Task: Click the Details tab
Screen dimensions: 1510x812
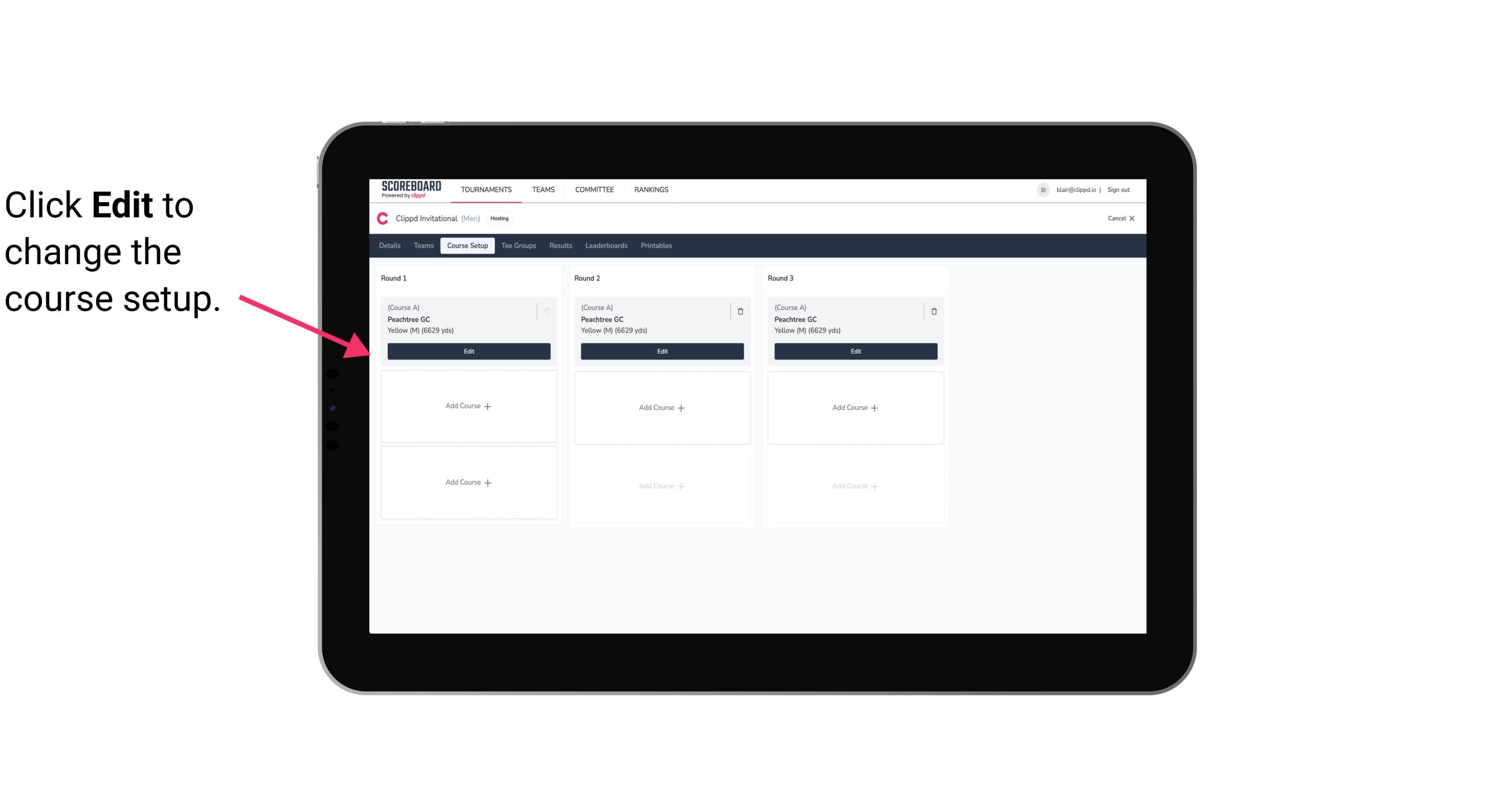Action: tap(390, 245)
